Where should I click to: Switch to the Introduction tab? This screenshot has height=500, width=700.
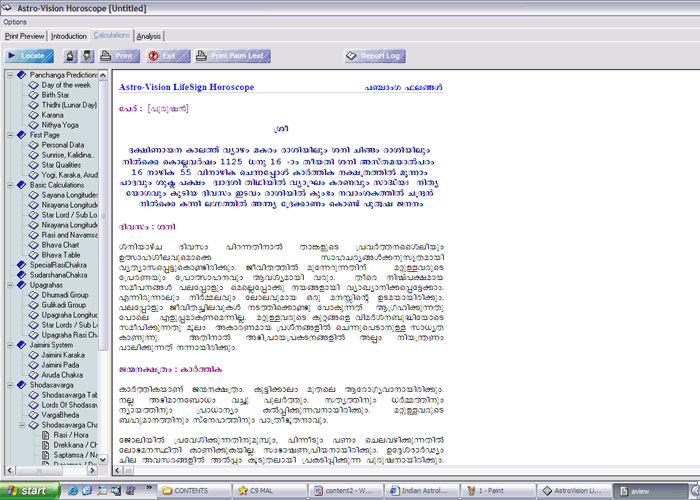click(68, 36)
